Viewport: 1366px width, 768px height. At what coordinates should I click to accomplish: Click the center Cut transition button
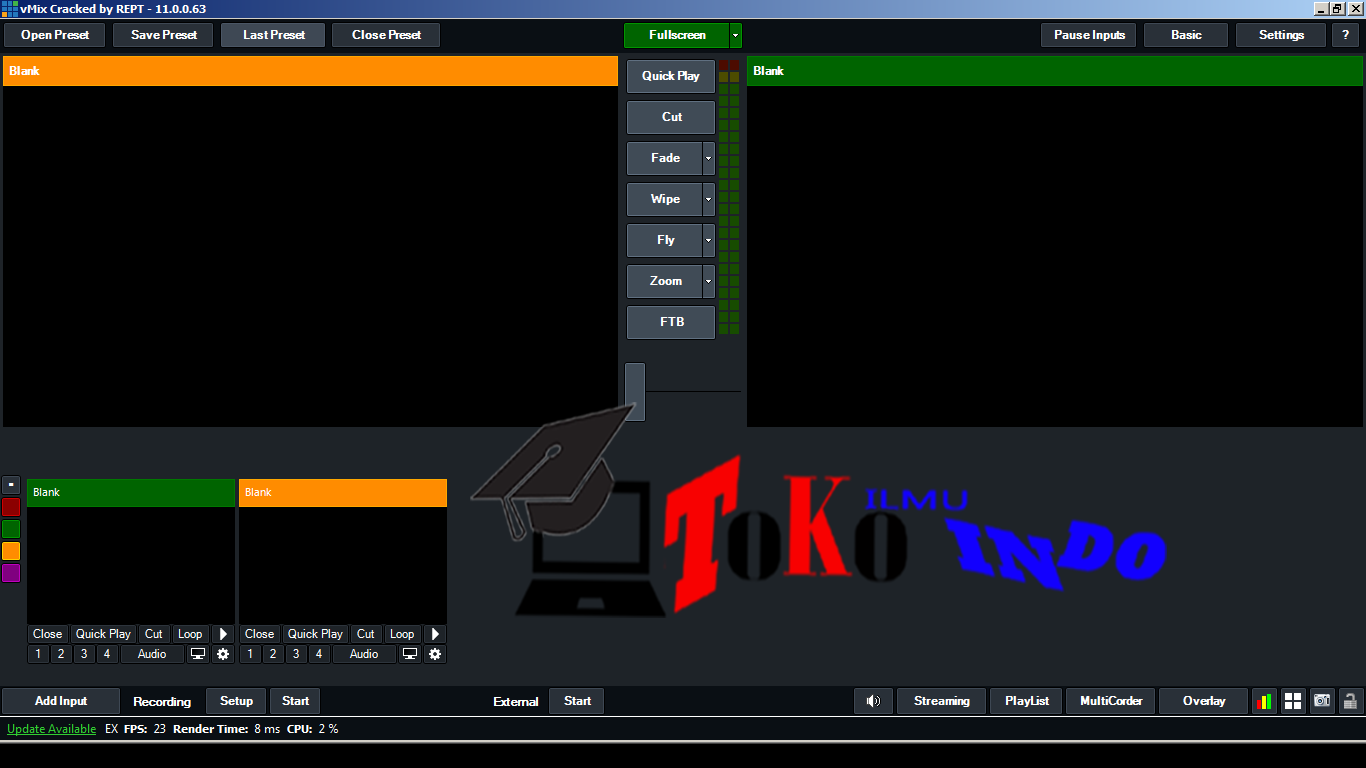pos(671,117)
